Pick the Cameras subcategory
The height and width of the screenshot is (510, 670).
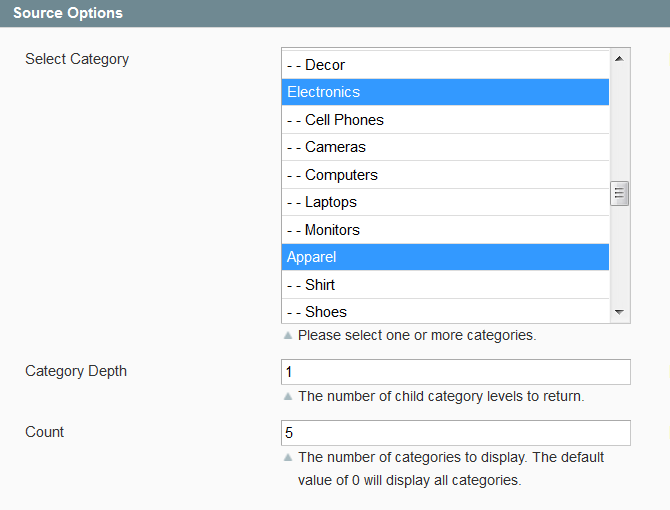445,147
